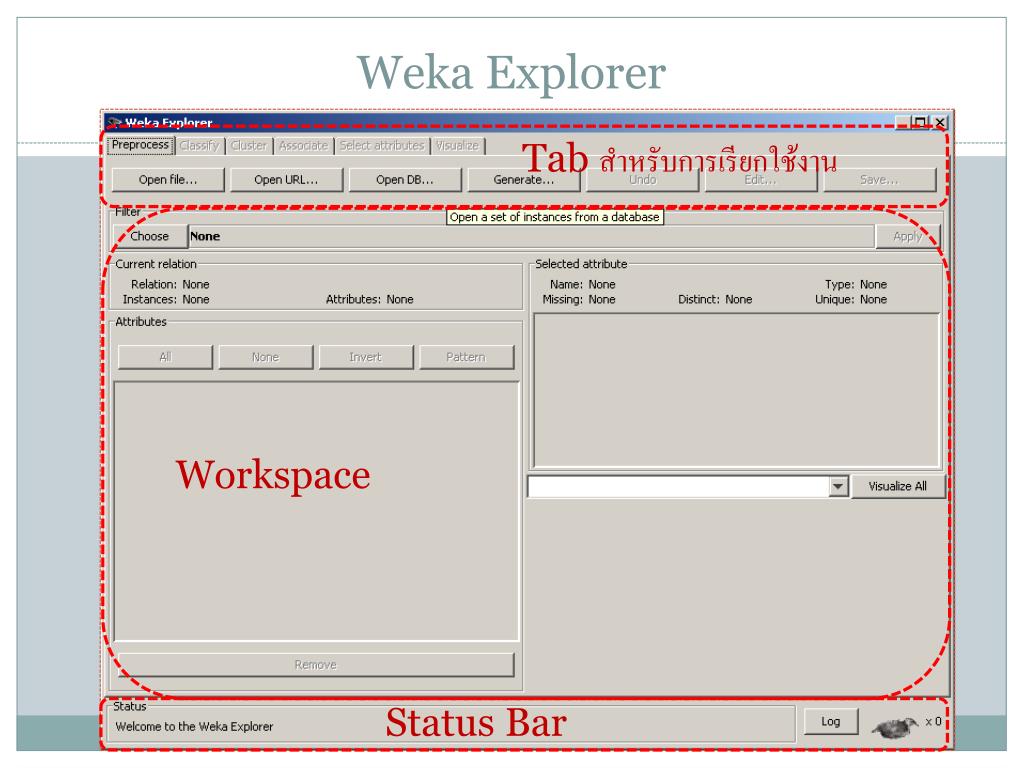Click the Open file... button
This screenshot has height=768, width=1024.
click(168, 180)
